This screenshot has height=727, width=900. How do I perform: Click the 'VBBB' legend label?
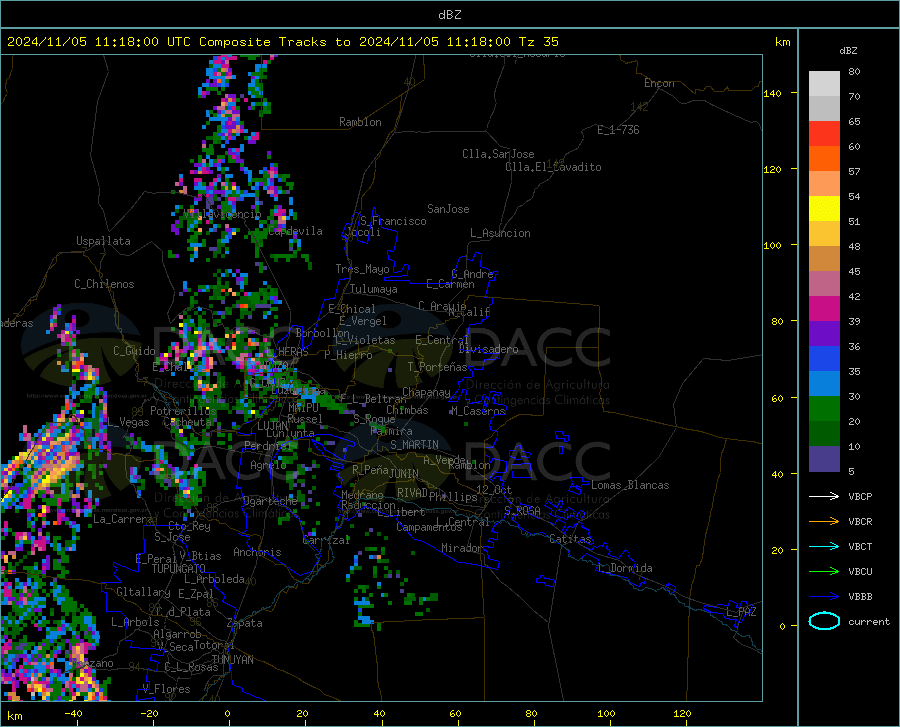[860, 597]
